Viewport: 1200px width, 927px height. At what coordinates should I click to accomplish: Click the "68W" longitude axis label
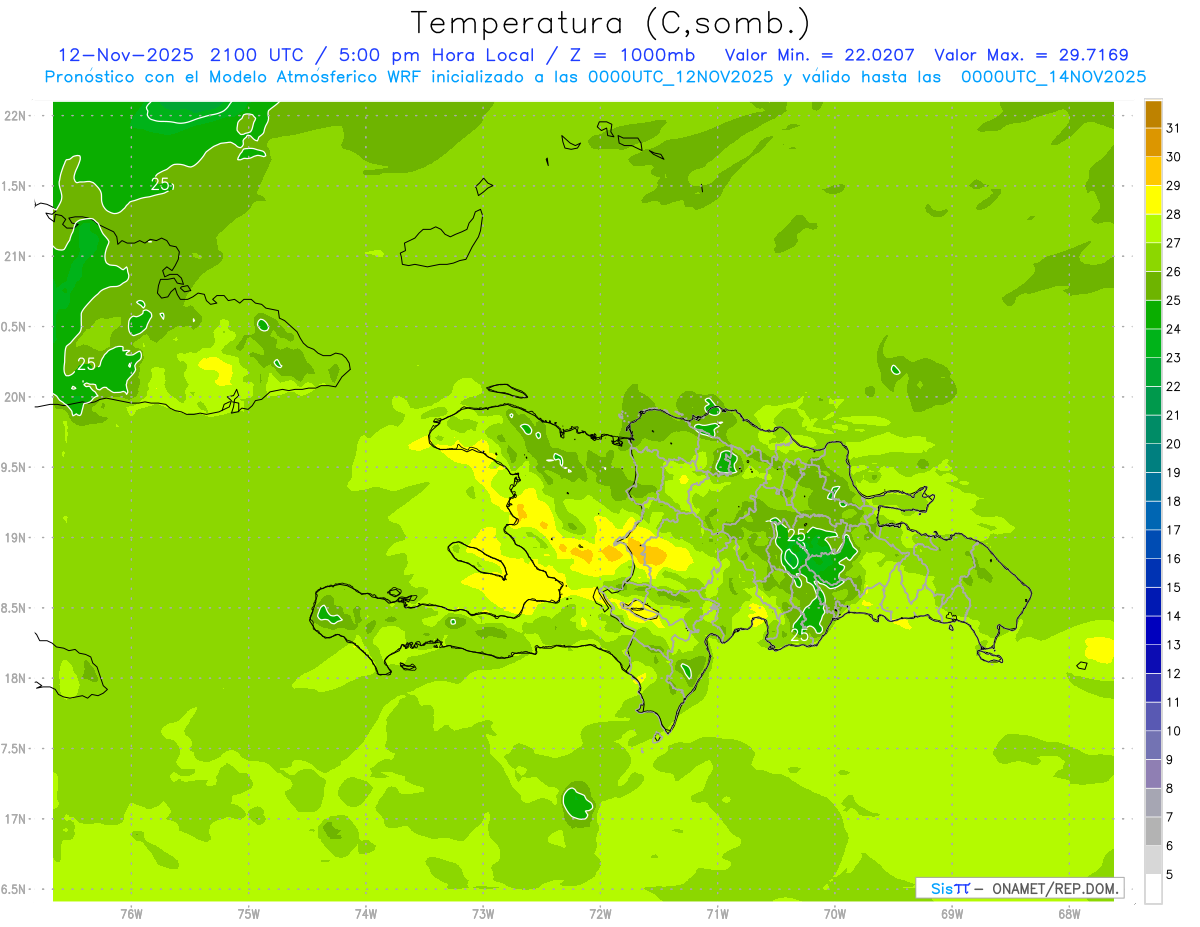point(1069,914)
